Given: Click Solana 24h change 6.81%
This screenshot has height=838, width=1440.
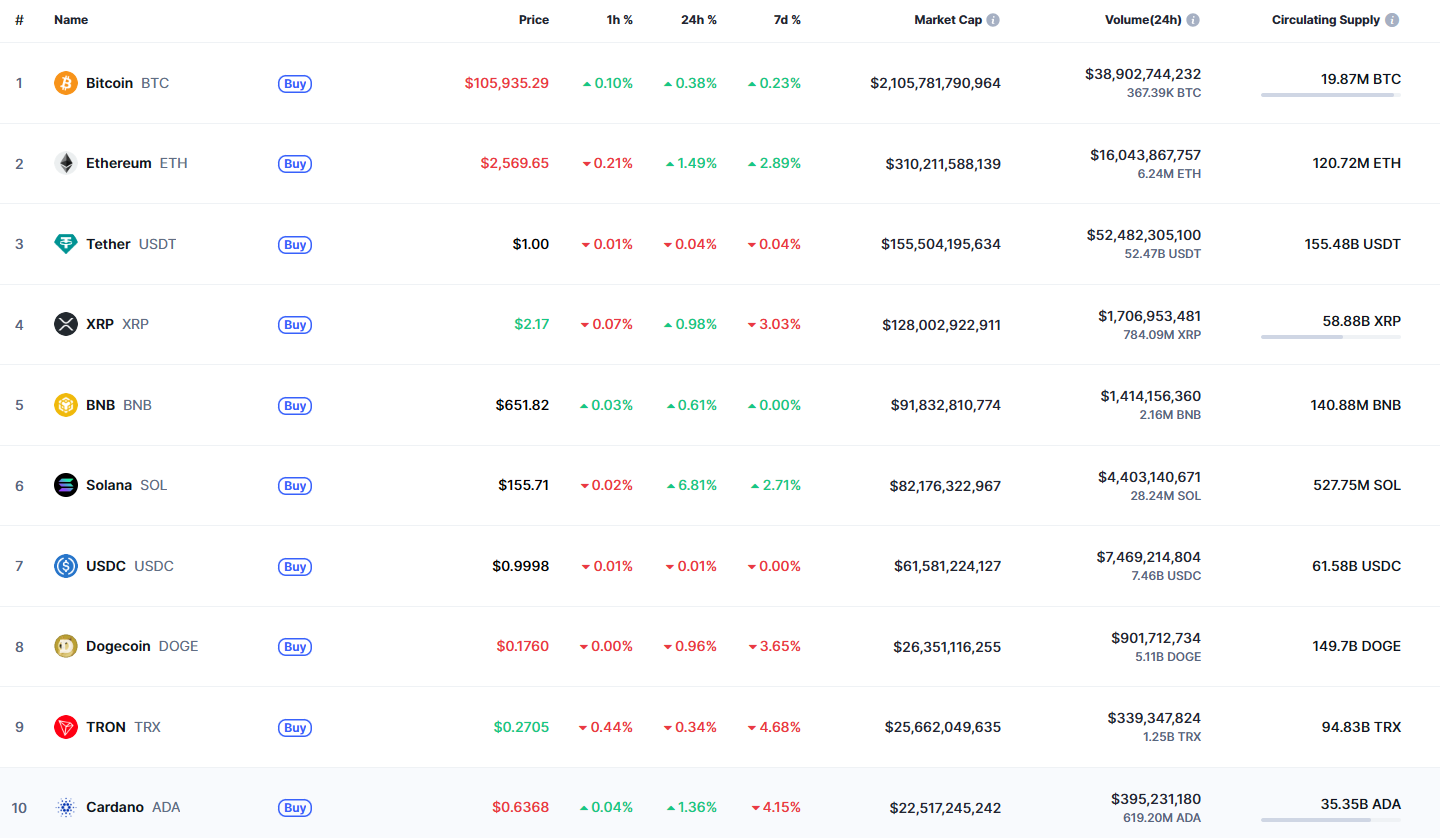Looking at the screenshot, I should click(x=692, y=485).
